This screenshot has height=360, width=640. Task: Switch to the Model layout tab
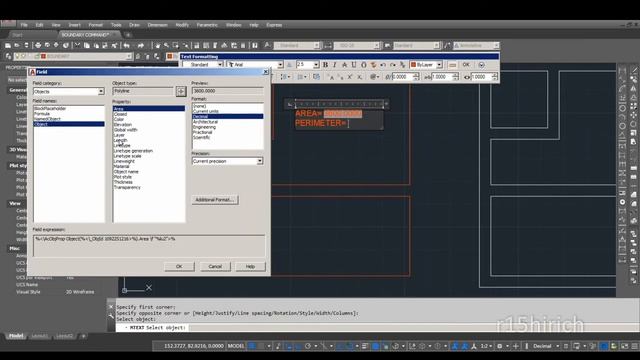click(16, 336)
